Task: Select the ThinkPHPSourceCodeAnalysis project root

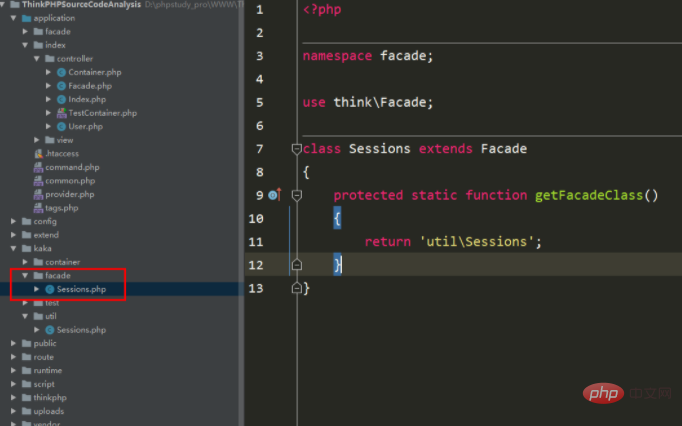Action: point(81,4)
